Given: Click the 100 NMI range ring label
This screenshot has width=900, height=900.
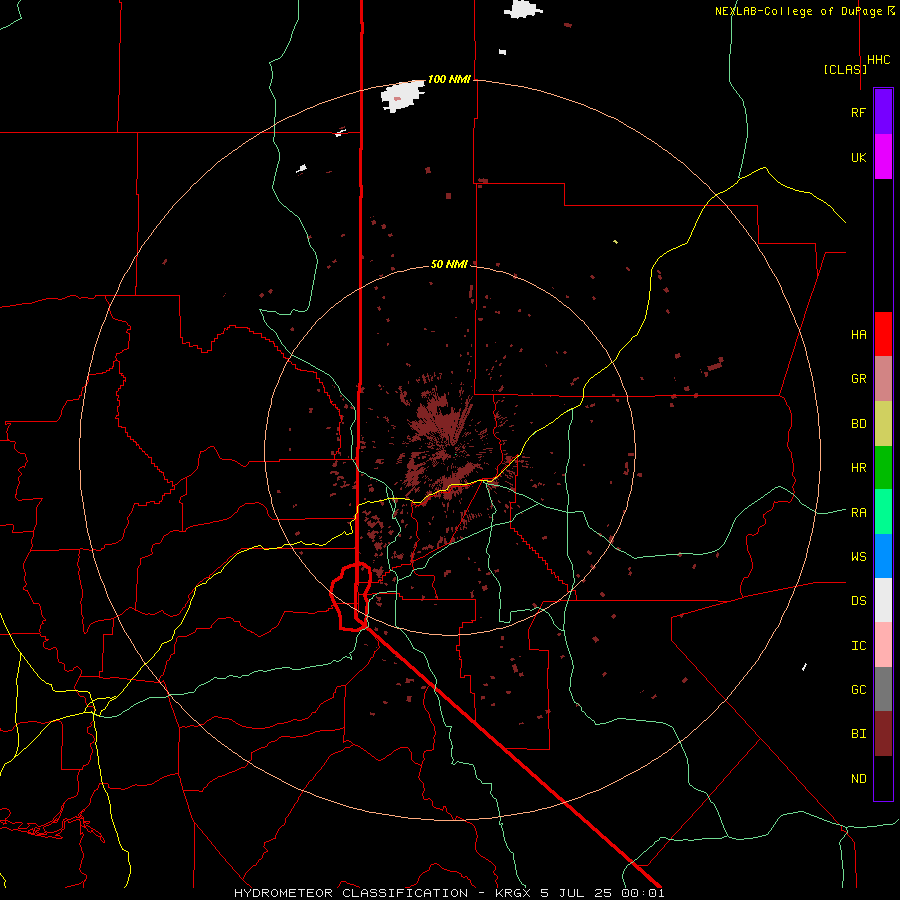Looking at the screenshot, I should point(449,79).
